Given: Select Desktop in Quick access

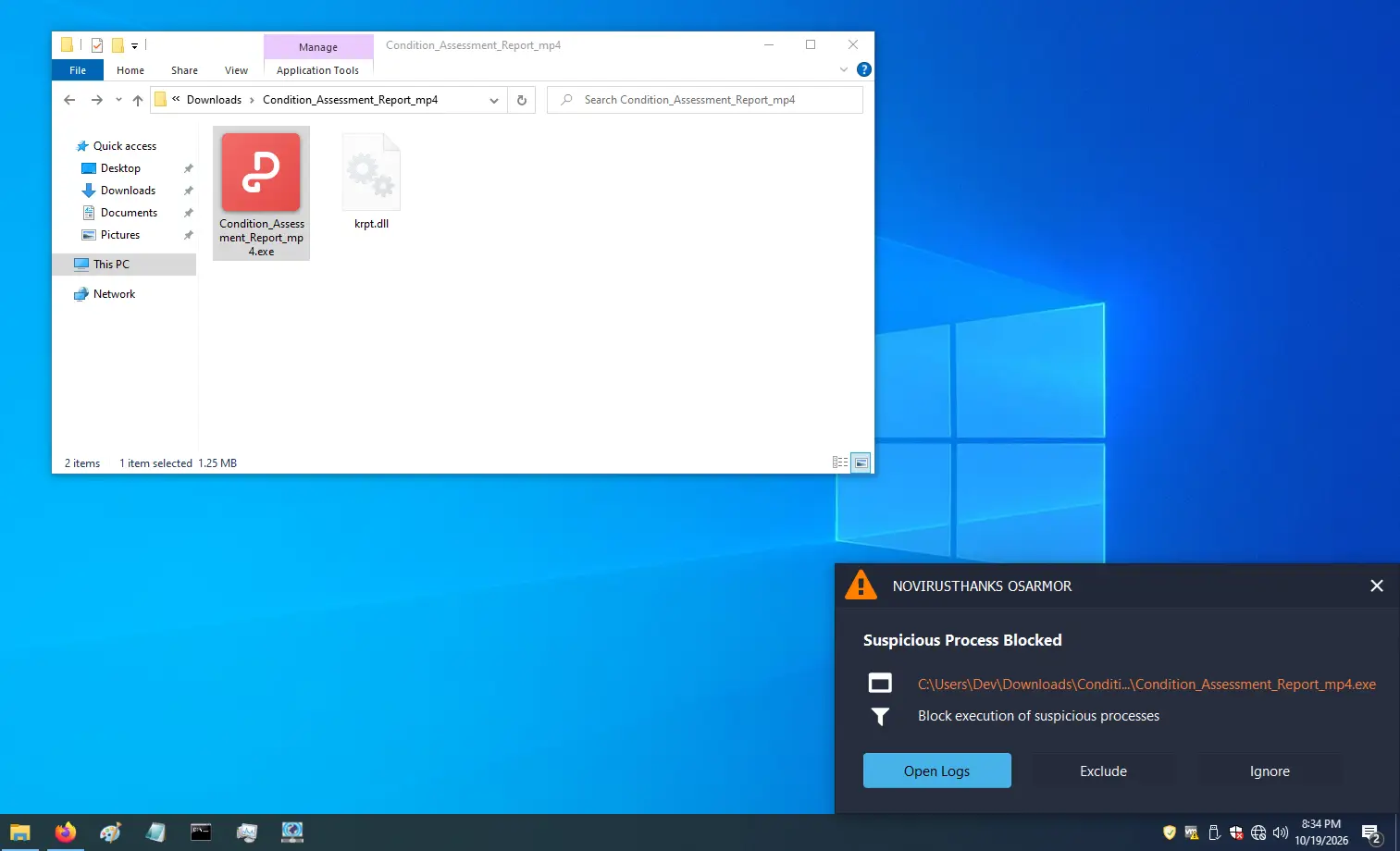Looking at the screenshot, I should pos(120,168).
